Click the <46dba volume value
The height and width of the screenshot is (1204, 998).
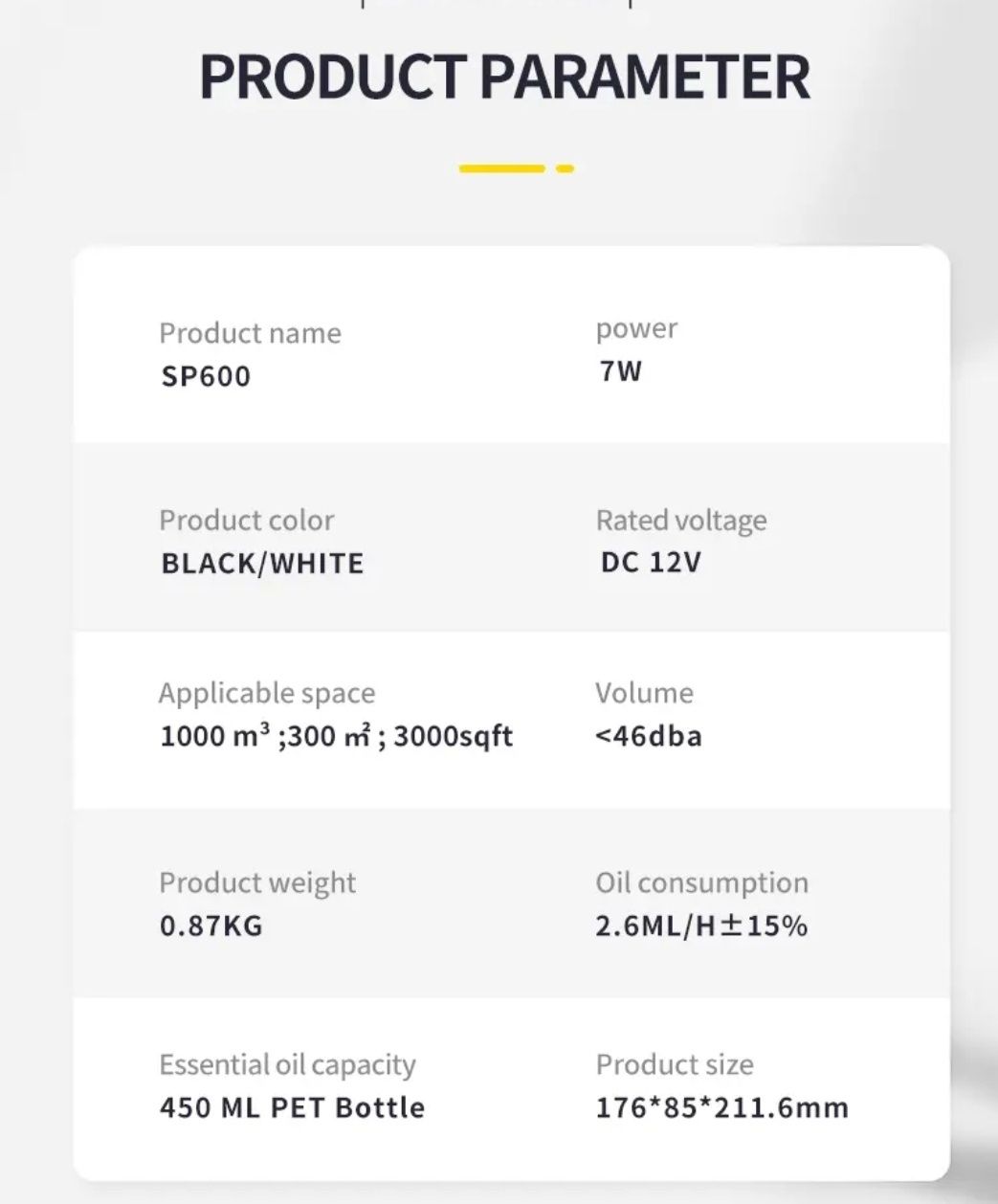(649, 736)
